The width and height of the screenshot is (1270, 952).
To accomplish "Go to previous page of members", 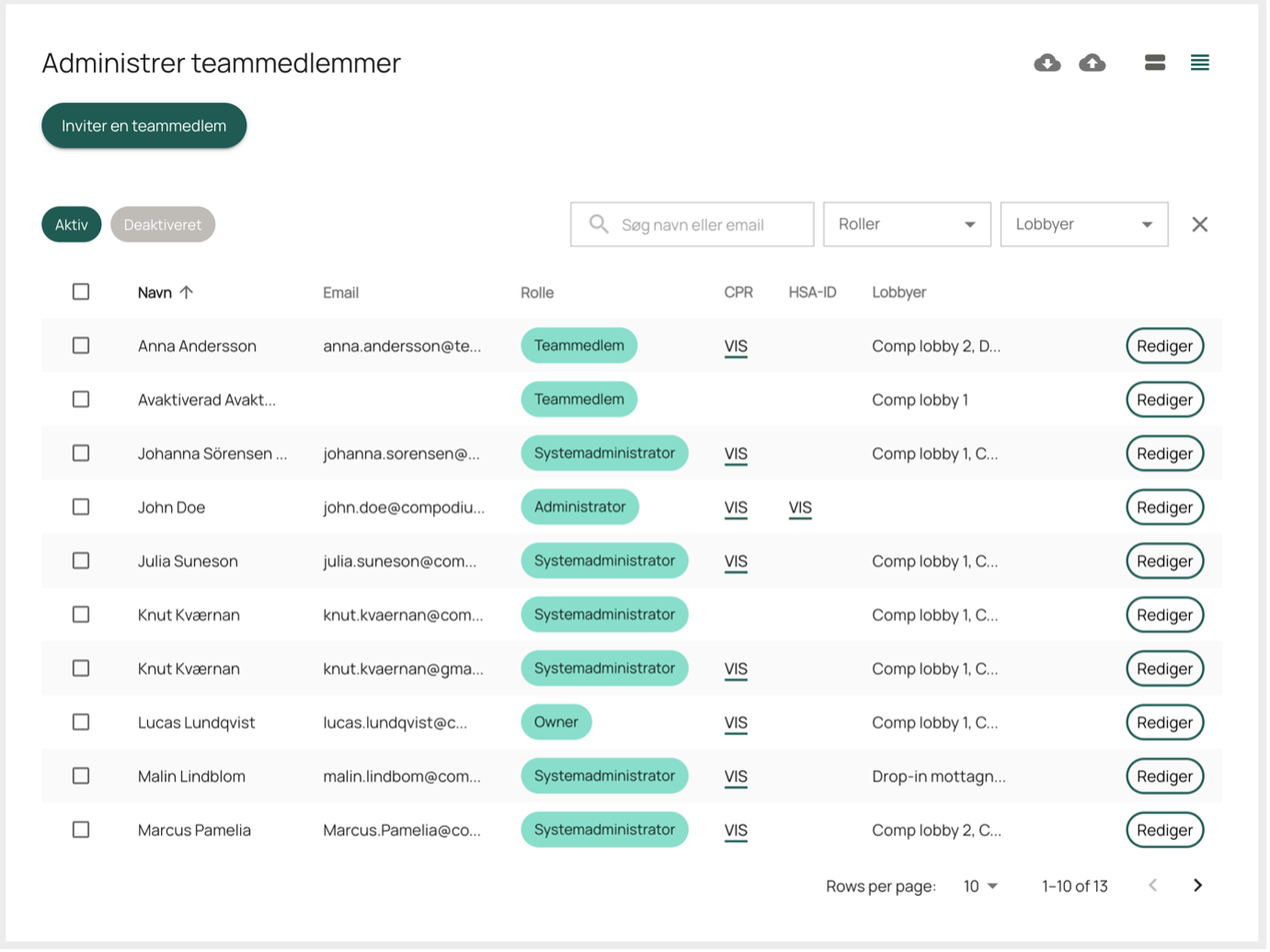I will 1152,885.
